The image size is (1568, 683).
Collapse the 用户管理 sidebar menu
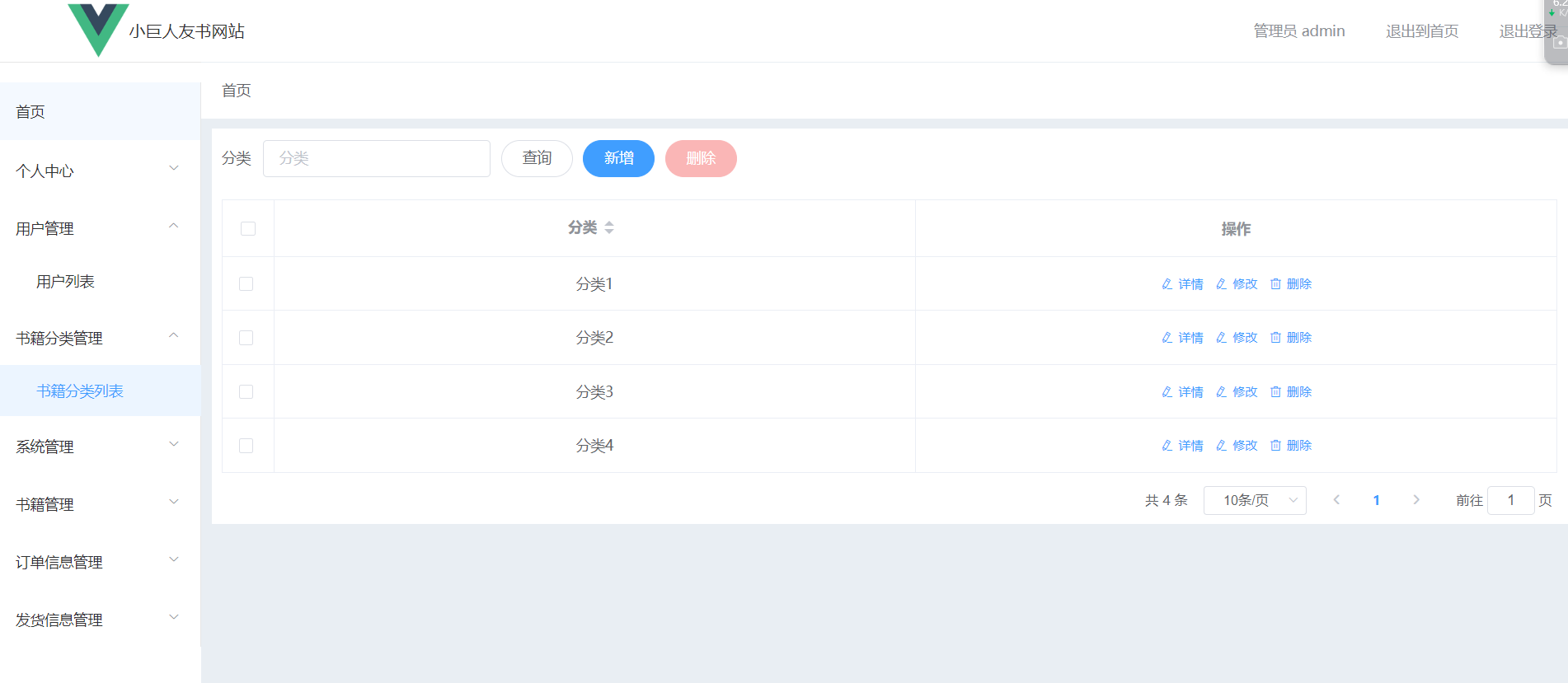(100, 228)
